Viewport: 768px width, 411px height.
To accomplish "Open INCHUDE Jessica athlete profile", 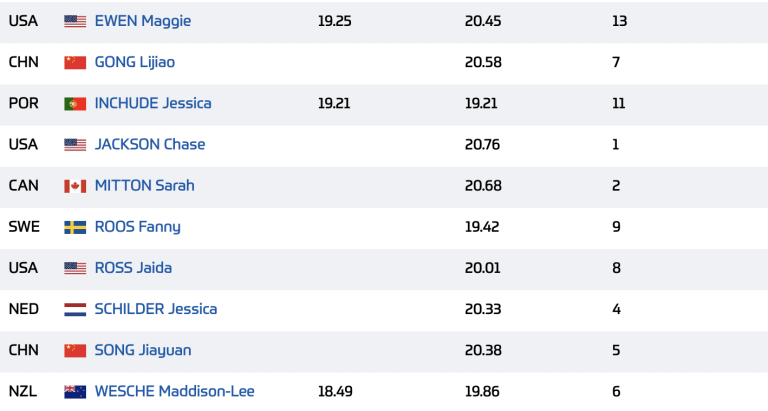I will (153, 103).
